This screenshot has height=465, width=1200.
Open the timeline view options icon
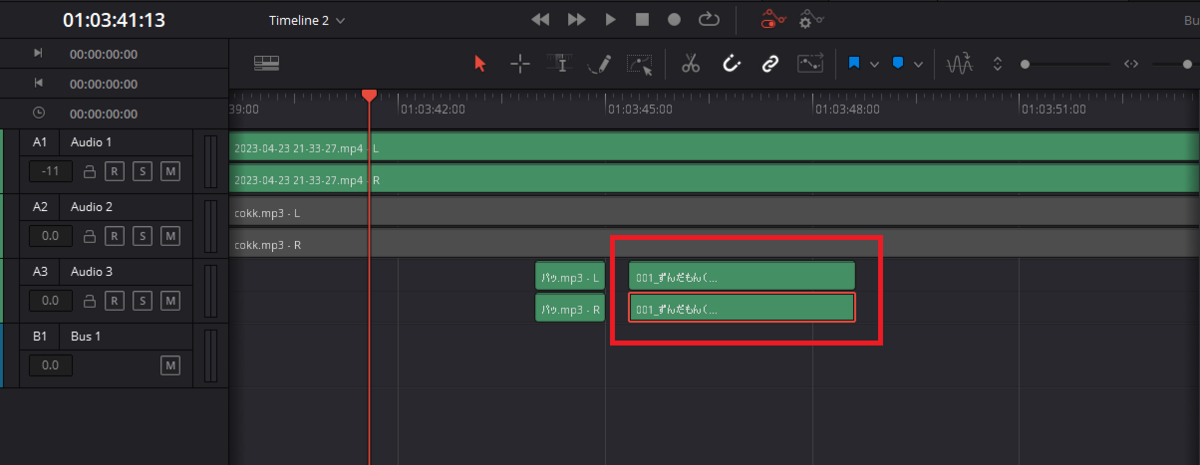pyautogui.click(x=266, y=63)
